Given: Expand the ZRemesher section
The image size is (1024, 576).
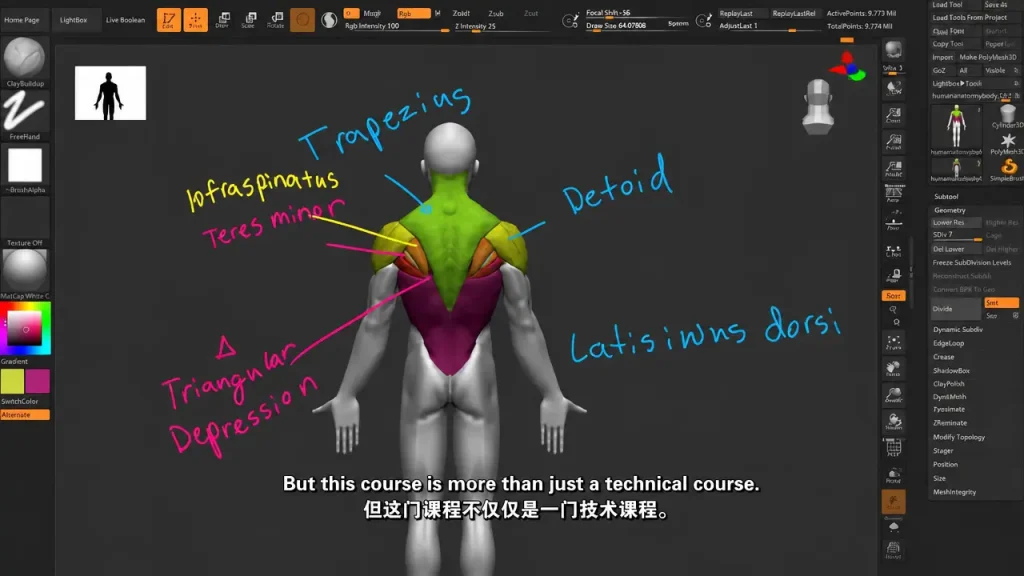Looking at the screenshot, I should [950, 423].
